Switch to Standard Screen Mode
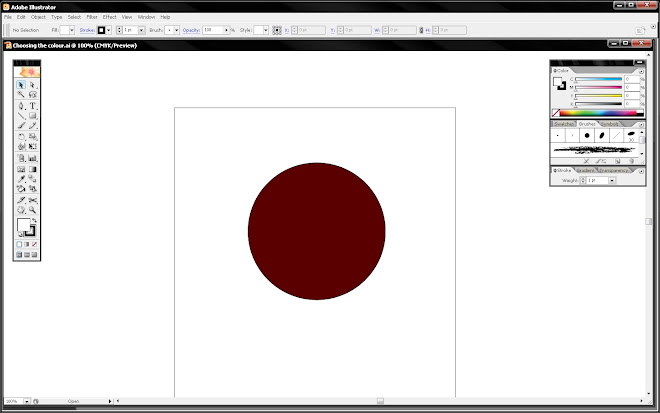 [x=19, y=255]
